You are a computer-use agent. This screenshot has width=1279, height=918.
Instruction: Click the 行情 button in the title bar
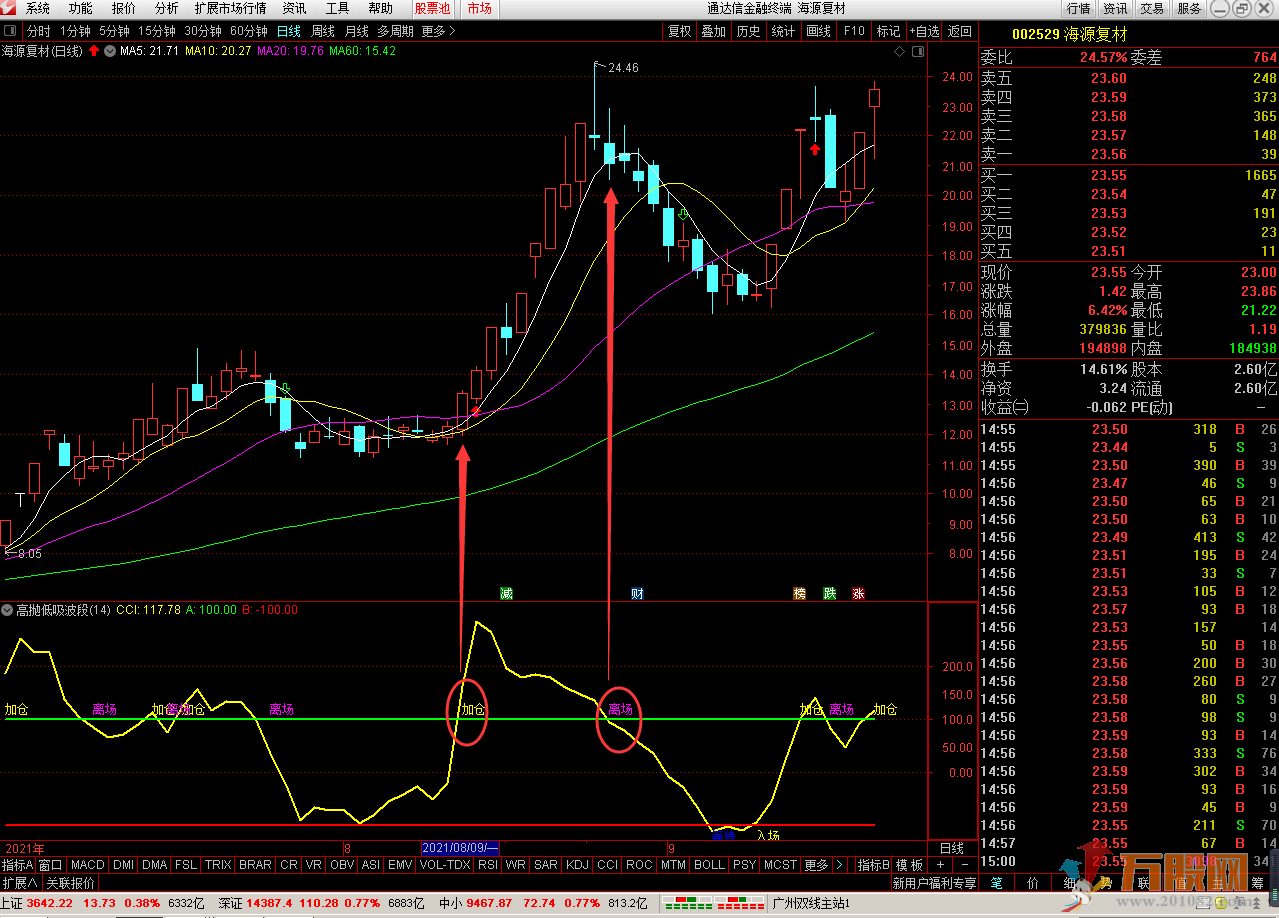[1078, 8]
